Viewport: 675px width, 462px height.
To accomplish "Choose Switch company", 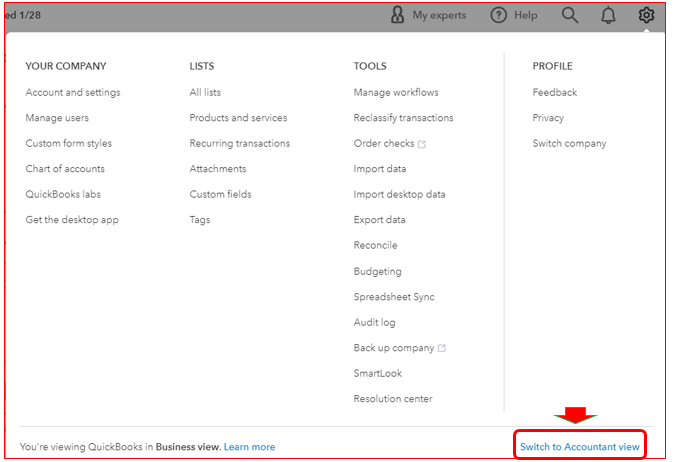I will (569, 143).
